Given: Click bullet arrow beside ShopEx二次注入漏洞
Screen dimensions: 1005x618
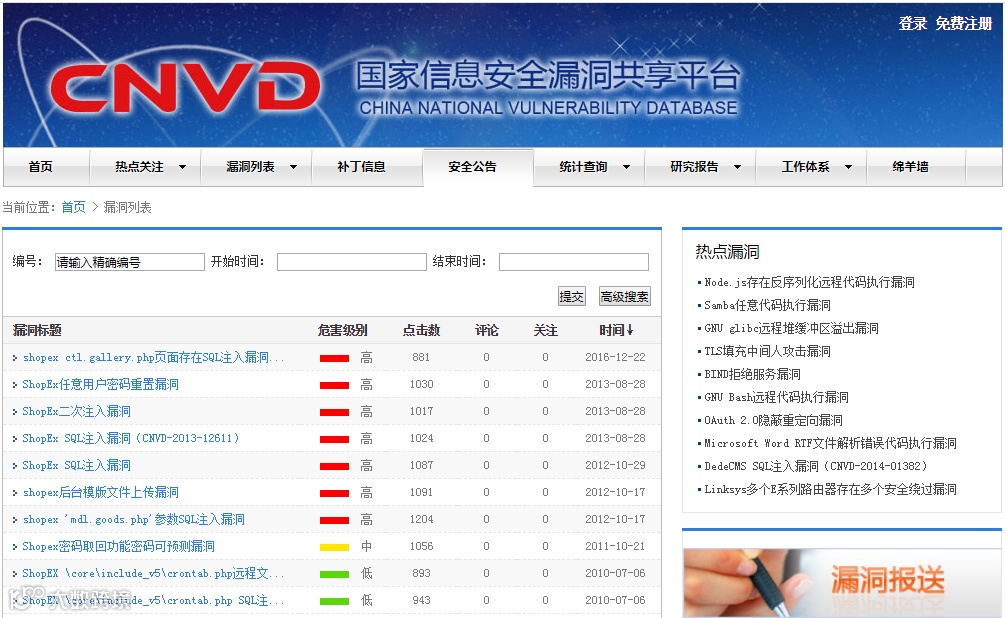Looking at the screenshot, I should (15, 412).
